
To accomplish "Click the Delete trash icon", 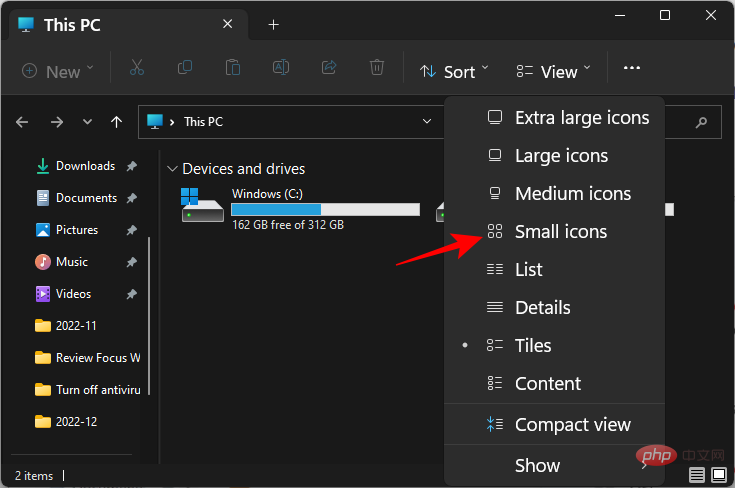I will 377,68.
